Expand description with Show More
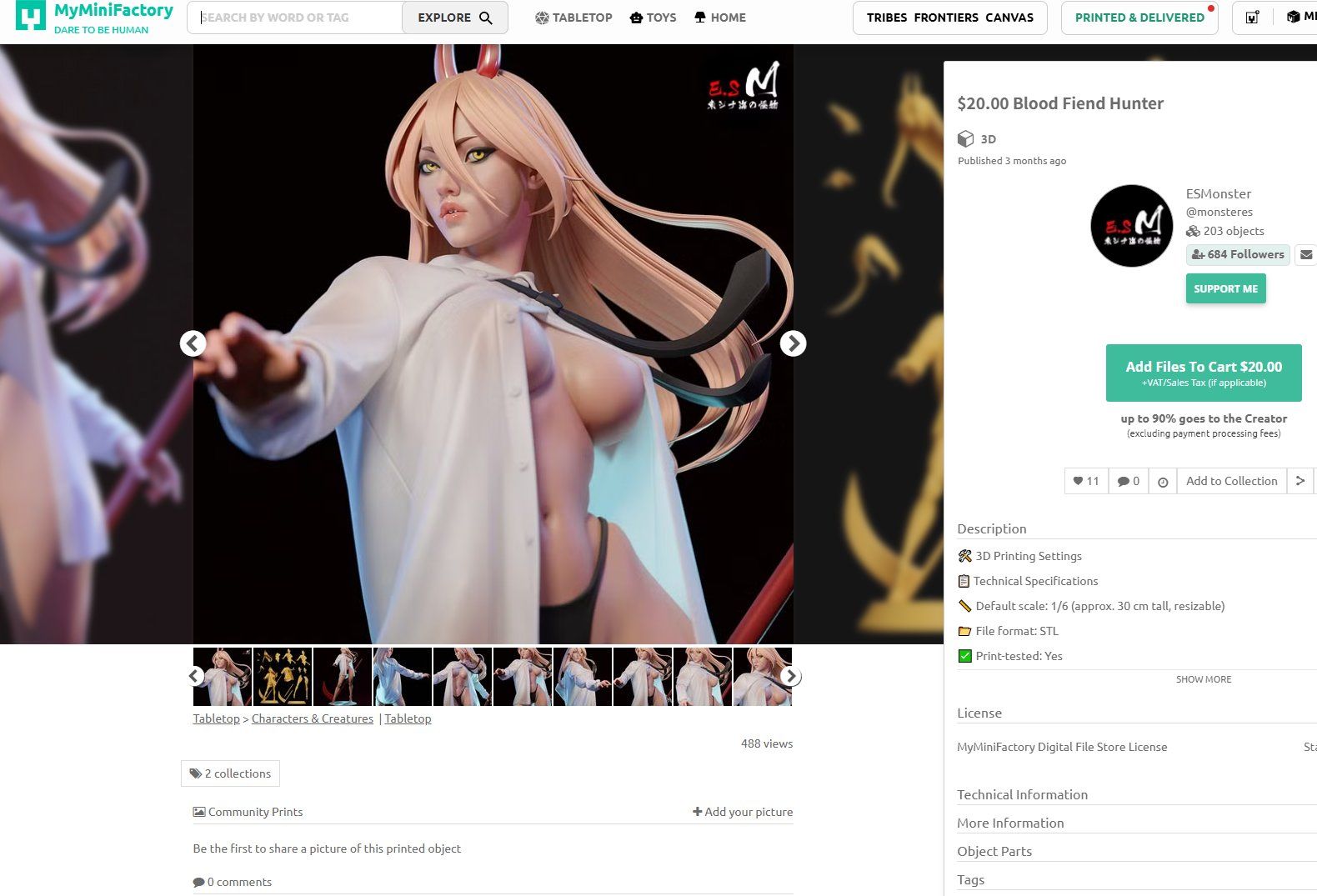This screenshot has width=1317, height=896. click(x=1204, y=679)
